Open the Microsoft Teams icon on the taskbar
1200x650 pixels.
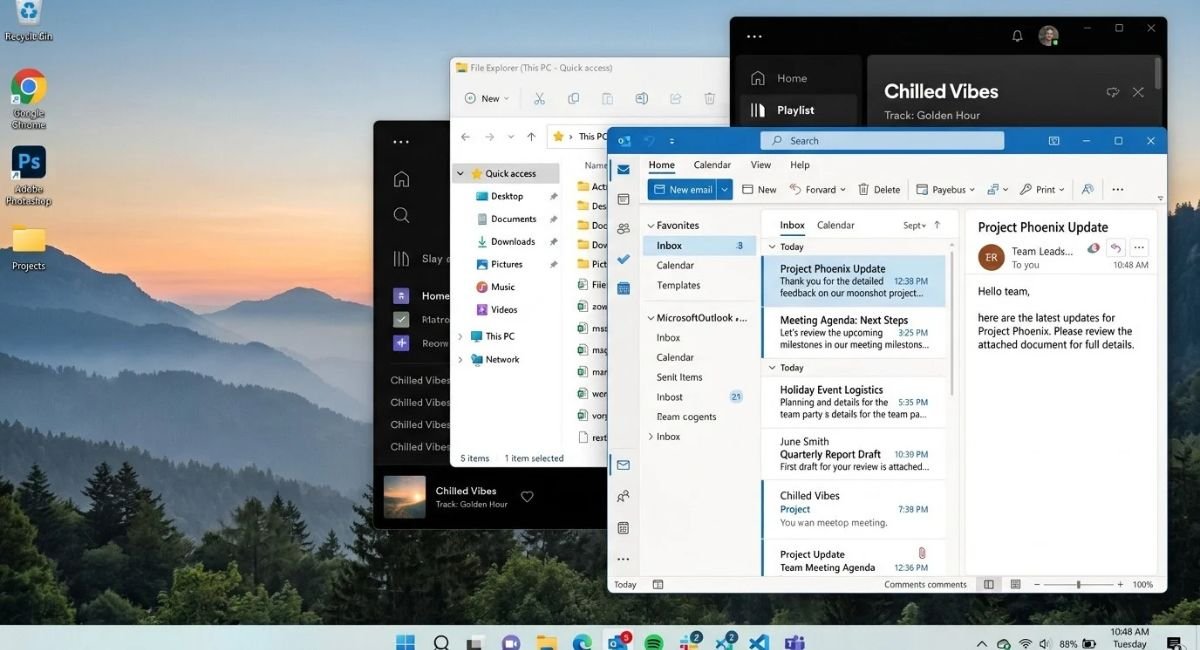pos(795,642)
